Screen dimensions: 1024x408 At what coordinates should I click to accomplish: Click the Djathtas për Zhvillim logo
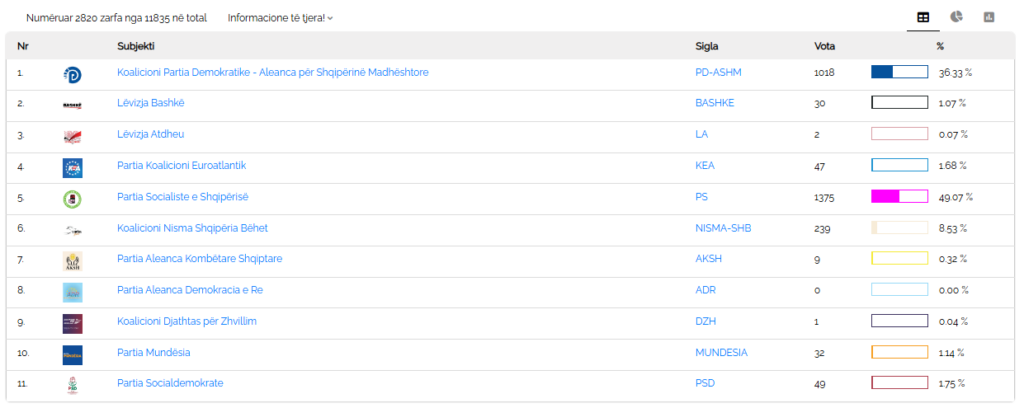[72, 322]
